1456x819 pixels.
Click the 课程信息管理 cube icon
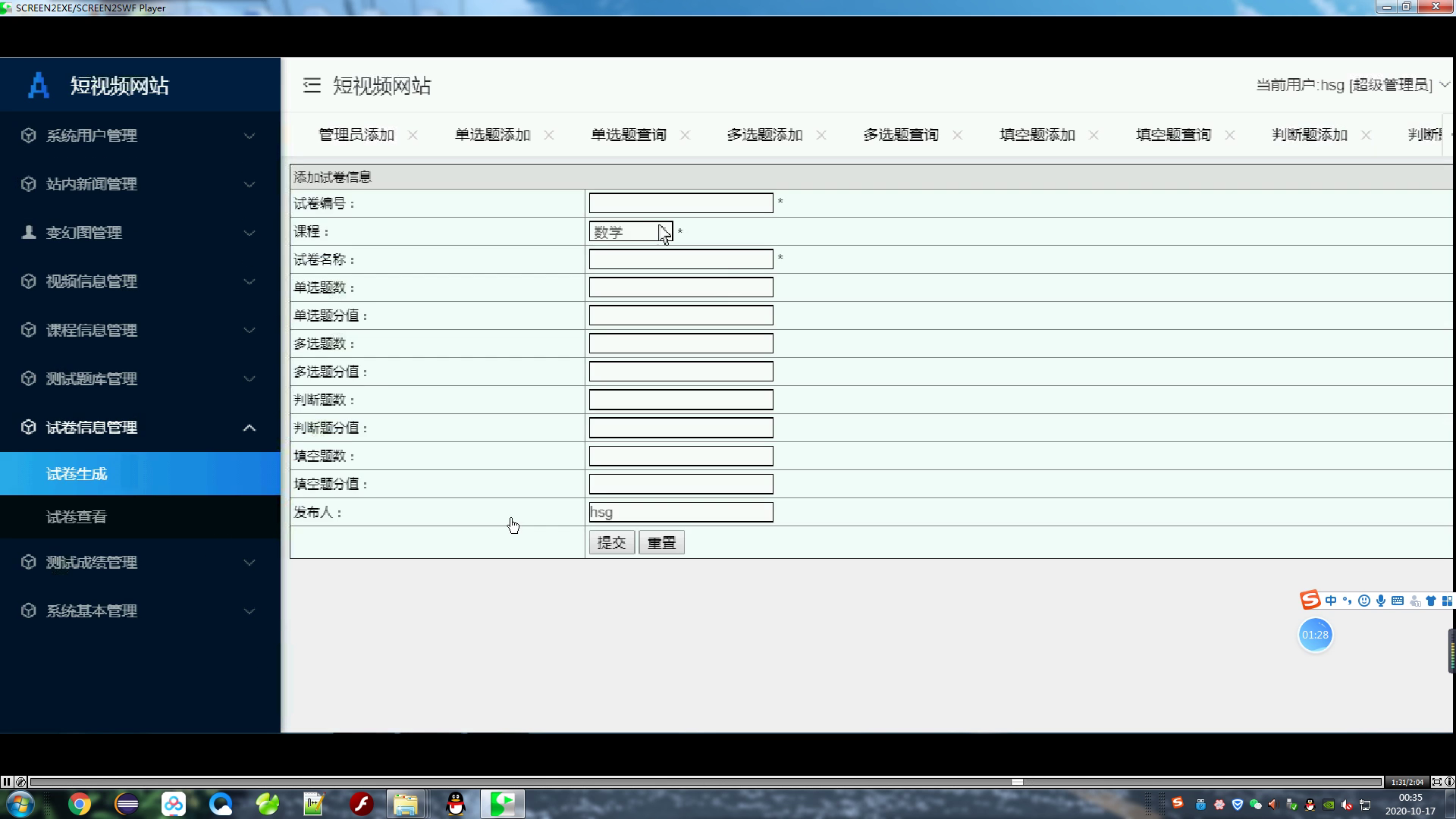(x=29, y=330)
